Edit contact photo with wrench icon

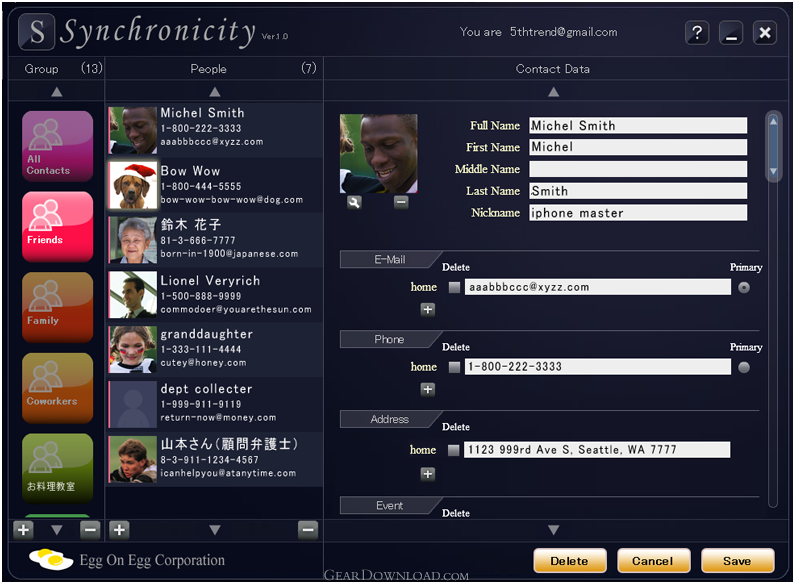point(354,203)
